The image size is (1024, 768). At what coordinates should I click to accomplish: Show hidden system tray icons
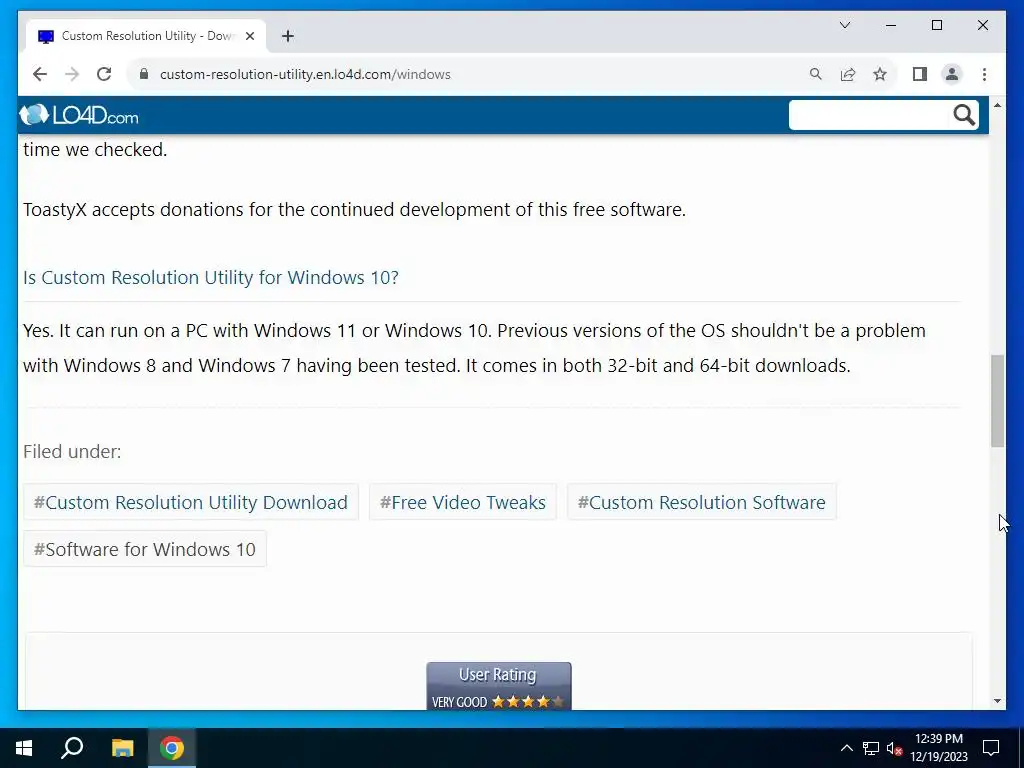coord(846,748)
